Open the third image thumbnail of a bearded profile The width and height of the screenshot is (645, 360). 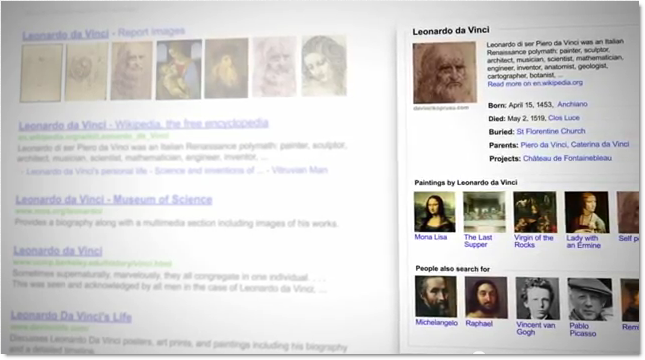131,70
